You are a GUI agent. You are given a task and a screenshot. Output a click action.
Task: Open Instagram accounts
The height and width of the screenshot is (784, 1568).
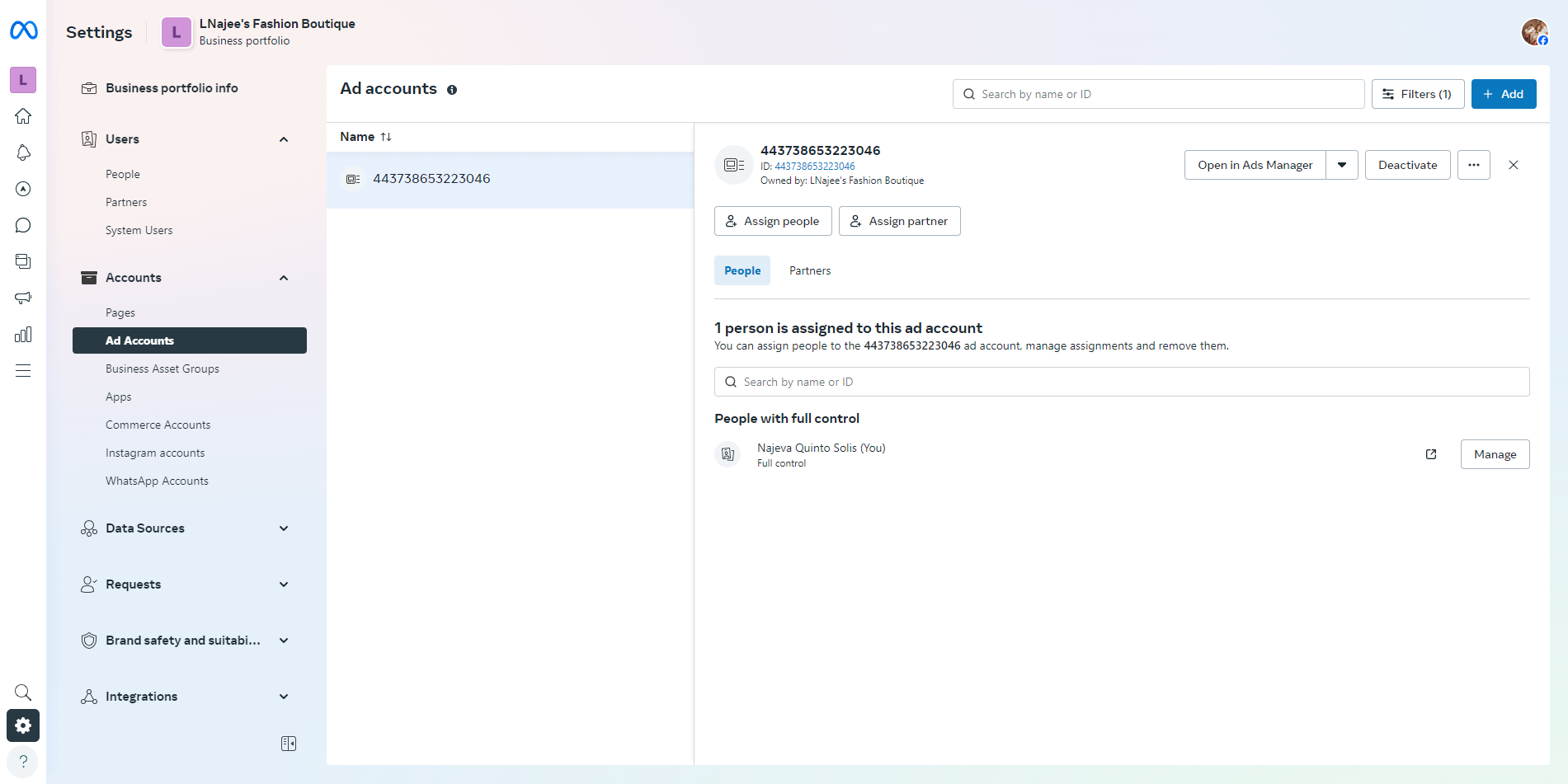155,453
